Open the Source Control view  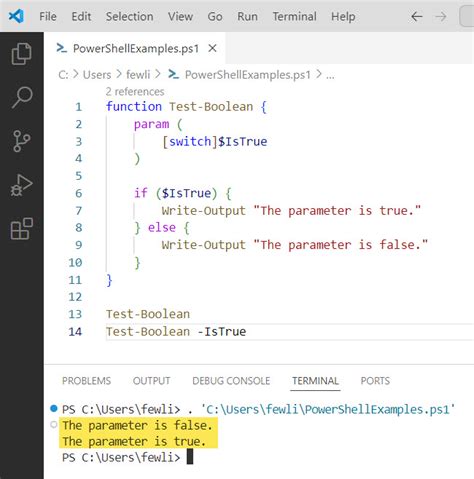[x=22, y=141]
